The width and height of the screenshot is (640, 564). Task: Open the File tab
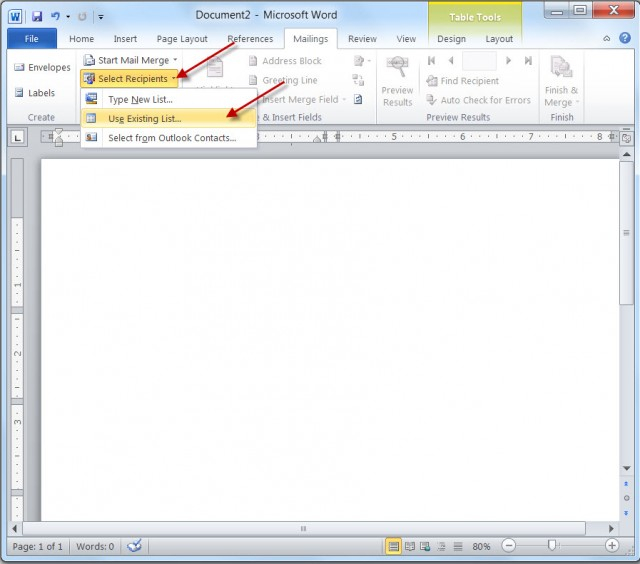pos(32,39)
